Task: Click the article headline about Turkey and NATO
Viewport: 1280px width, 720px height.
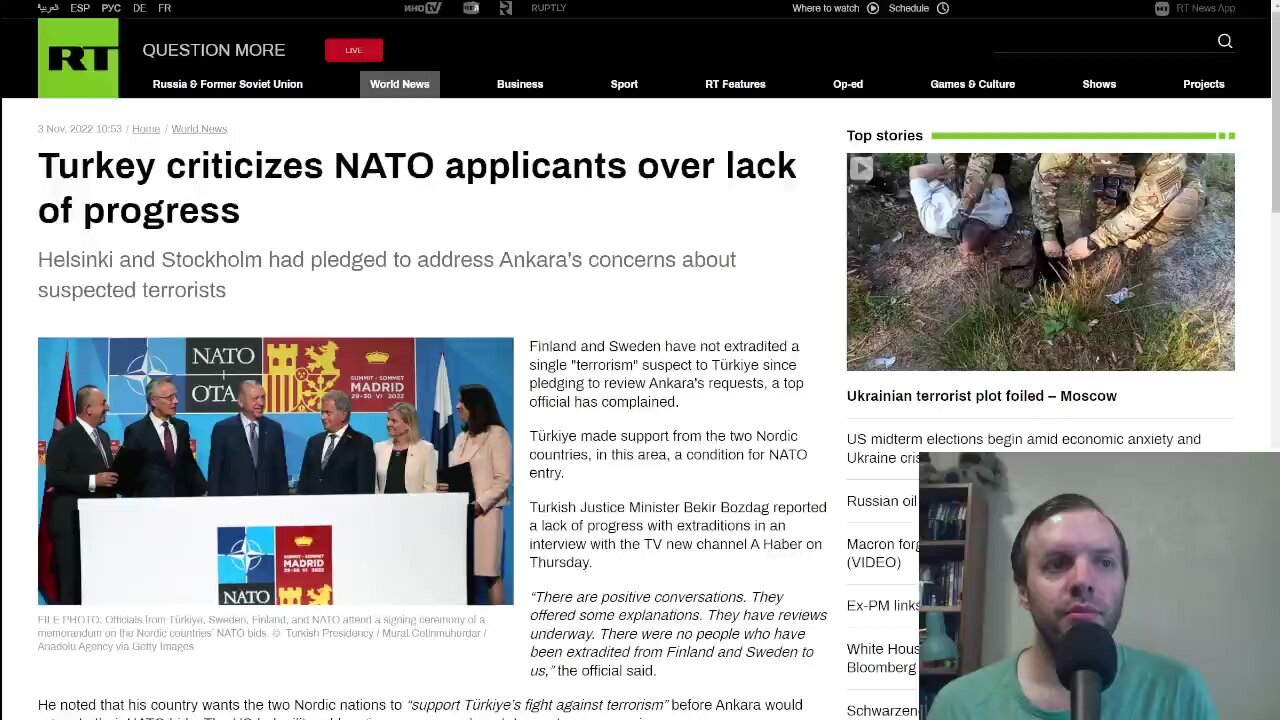Action: click(417, 188)
